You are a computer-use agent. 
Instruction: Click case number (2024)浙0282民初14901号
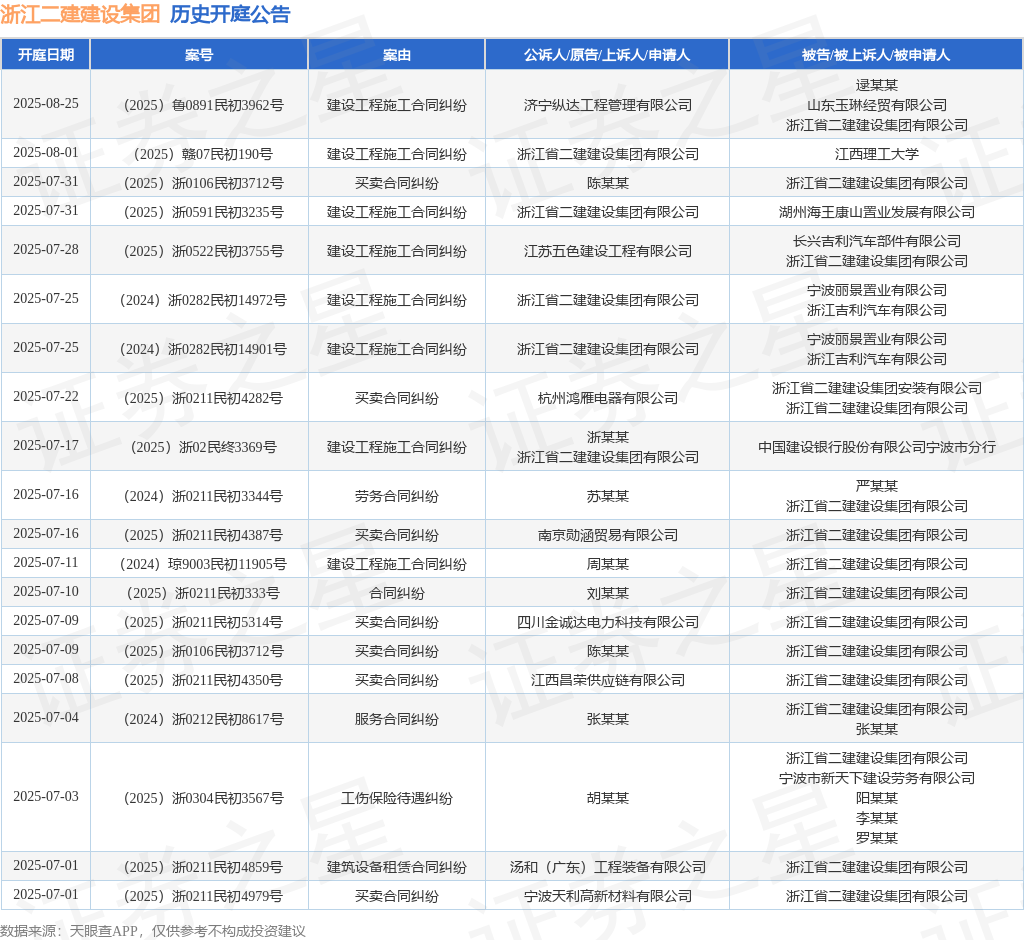203,349
